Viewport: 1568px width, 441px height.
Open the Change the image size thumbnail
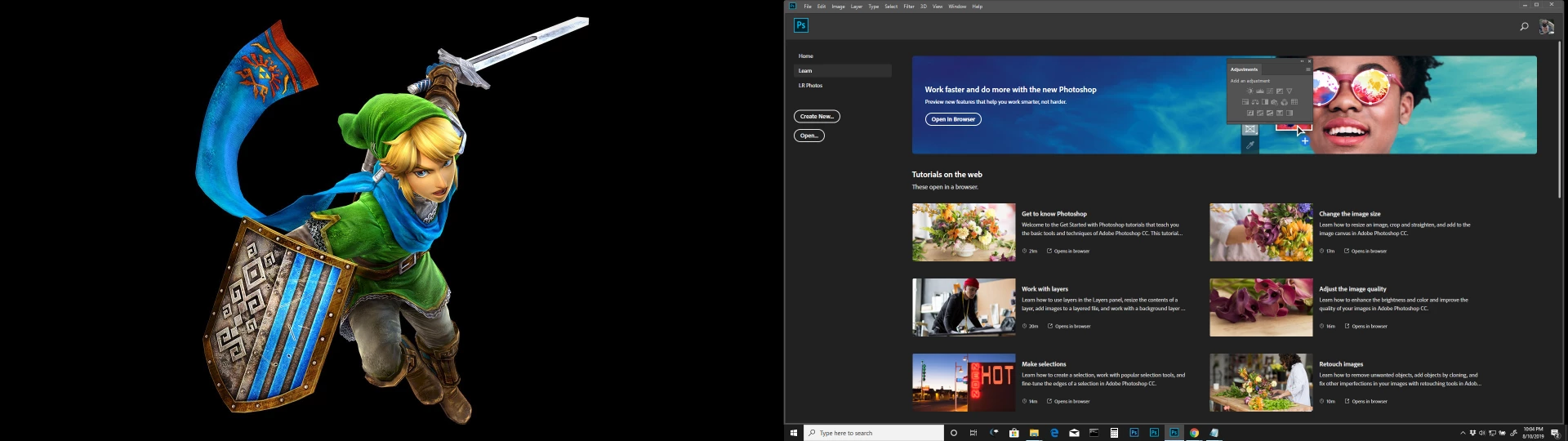click(1261, 233)
